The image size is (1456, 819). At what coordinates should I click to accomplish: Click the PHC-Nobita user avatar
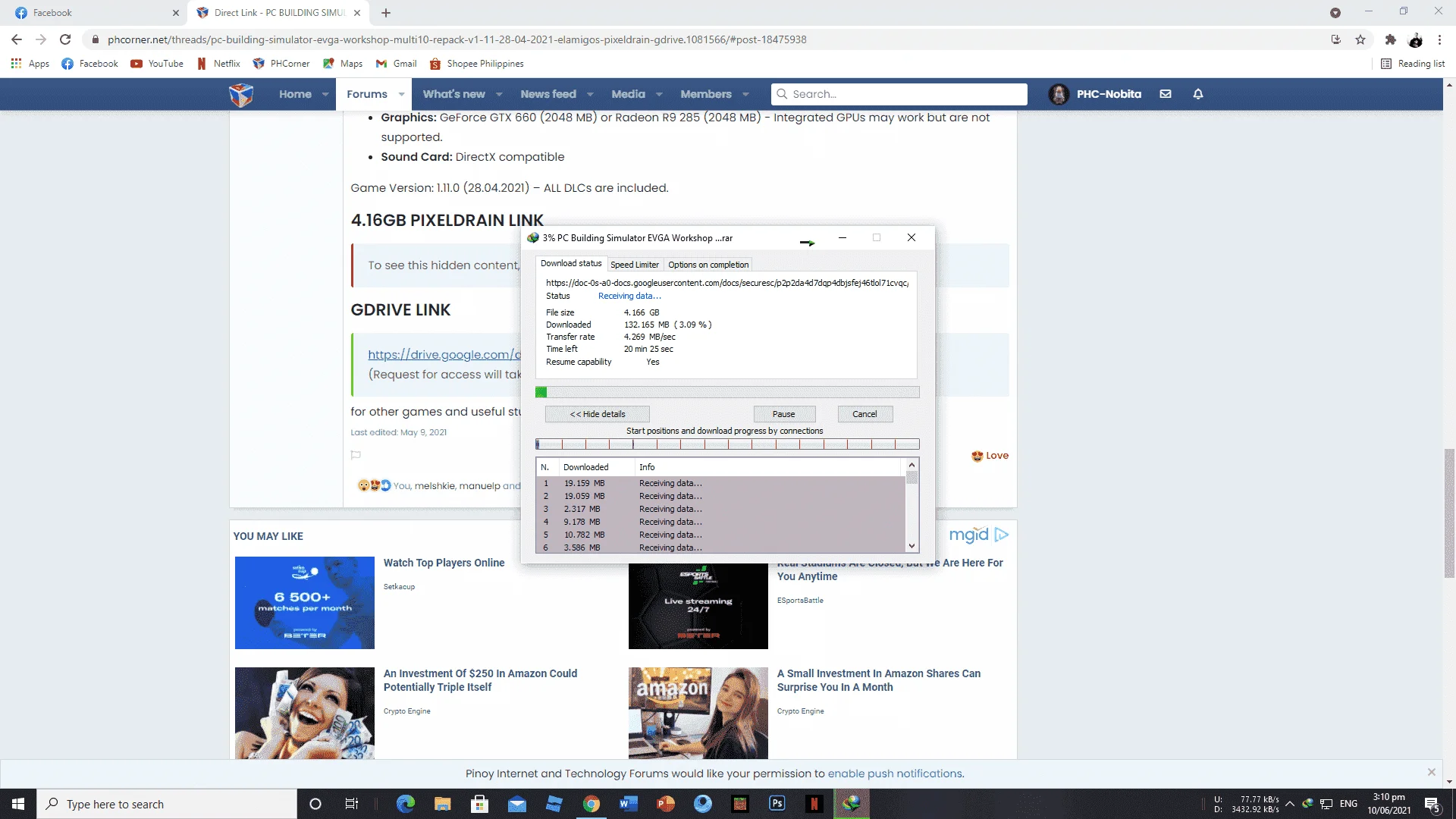click(1059, 94)
